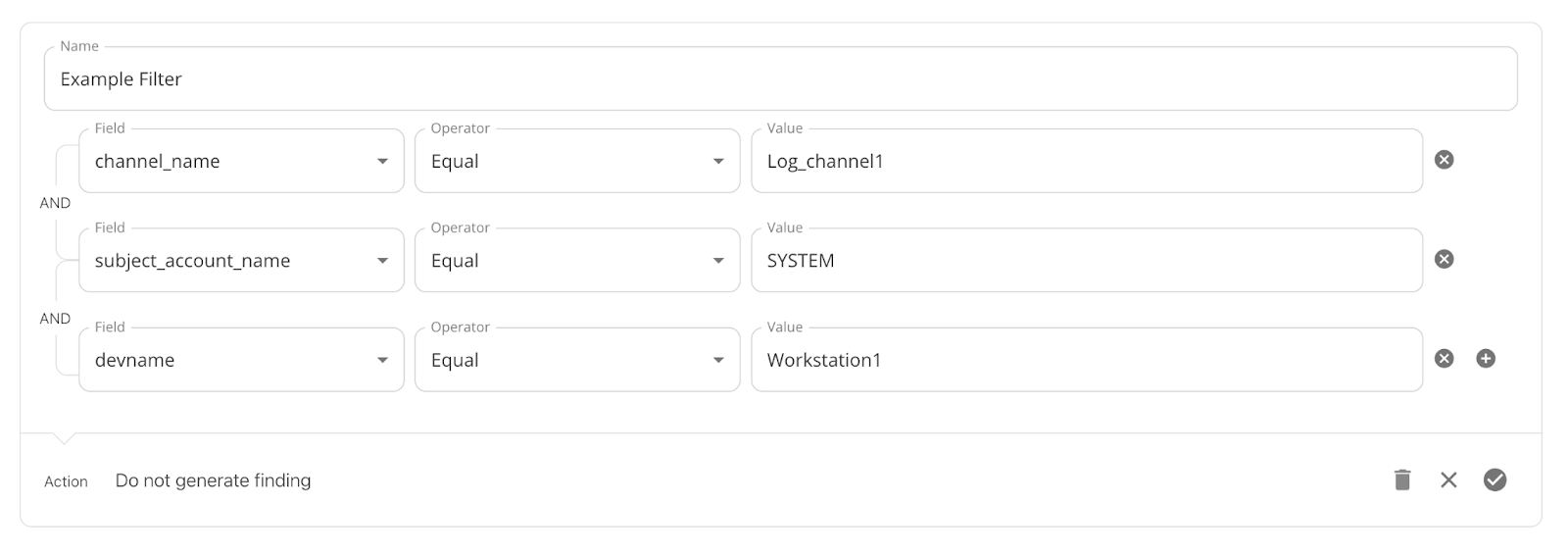Open the channel_name Field dropdown
The width and height of the screenshot is (1568, 555).
tap(241, 161)
